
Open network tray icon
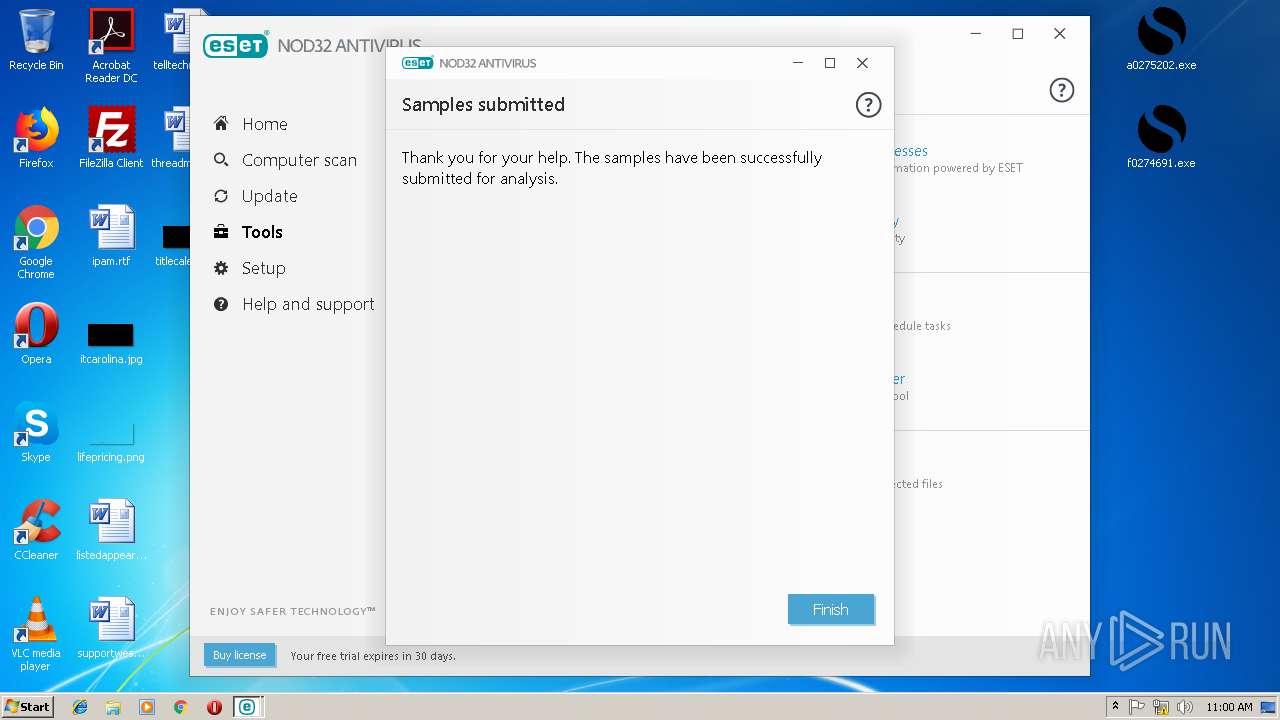1161,707
